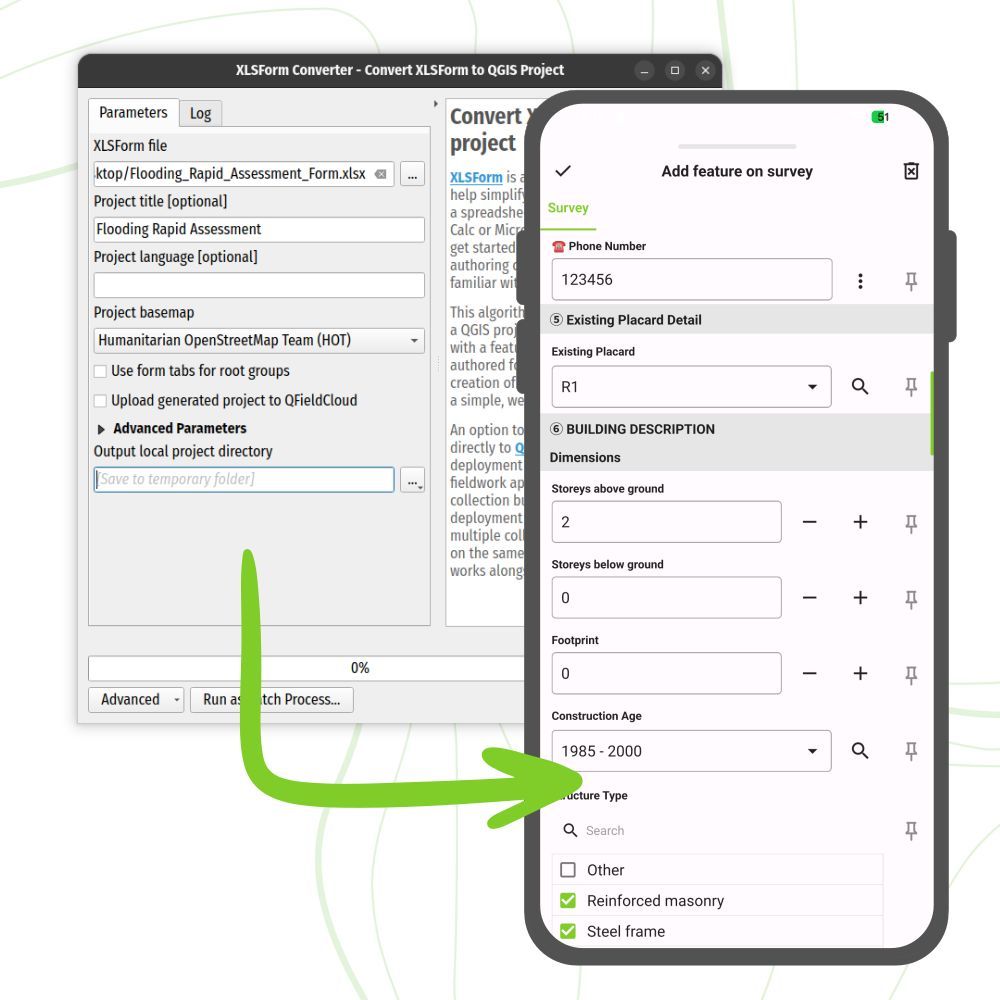This screenshot has width=1000, height=1000.
Task: Switch to the Log tab
Action: pyautogui.click(x=200, y=114)
